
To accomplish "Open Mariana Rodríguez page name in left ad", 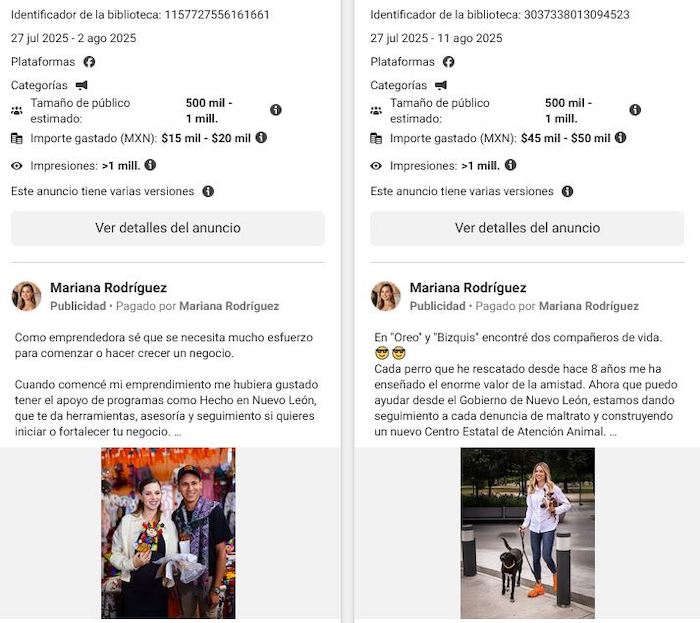I will [x=108, y=288].
